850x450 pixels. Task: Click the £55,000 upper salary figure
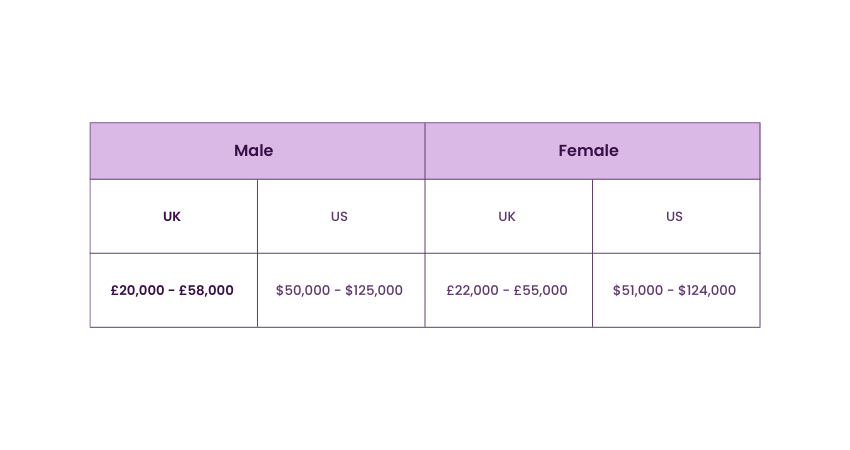(x=541, y=291)
